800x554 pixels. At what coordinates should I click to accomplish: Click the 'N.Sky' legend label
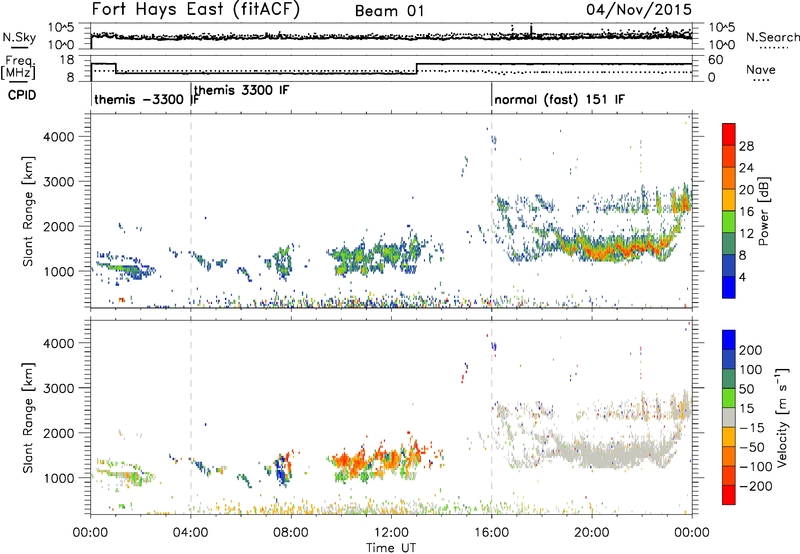[x=19, y=37]
